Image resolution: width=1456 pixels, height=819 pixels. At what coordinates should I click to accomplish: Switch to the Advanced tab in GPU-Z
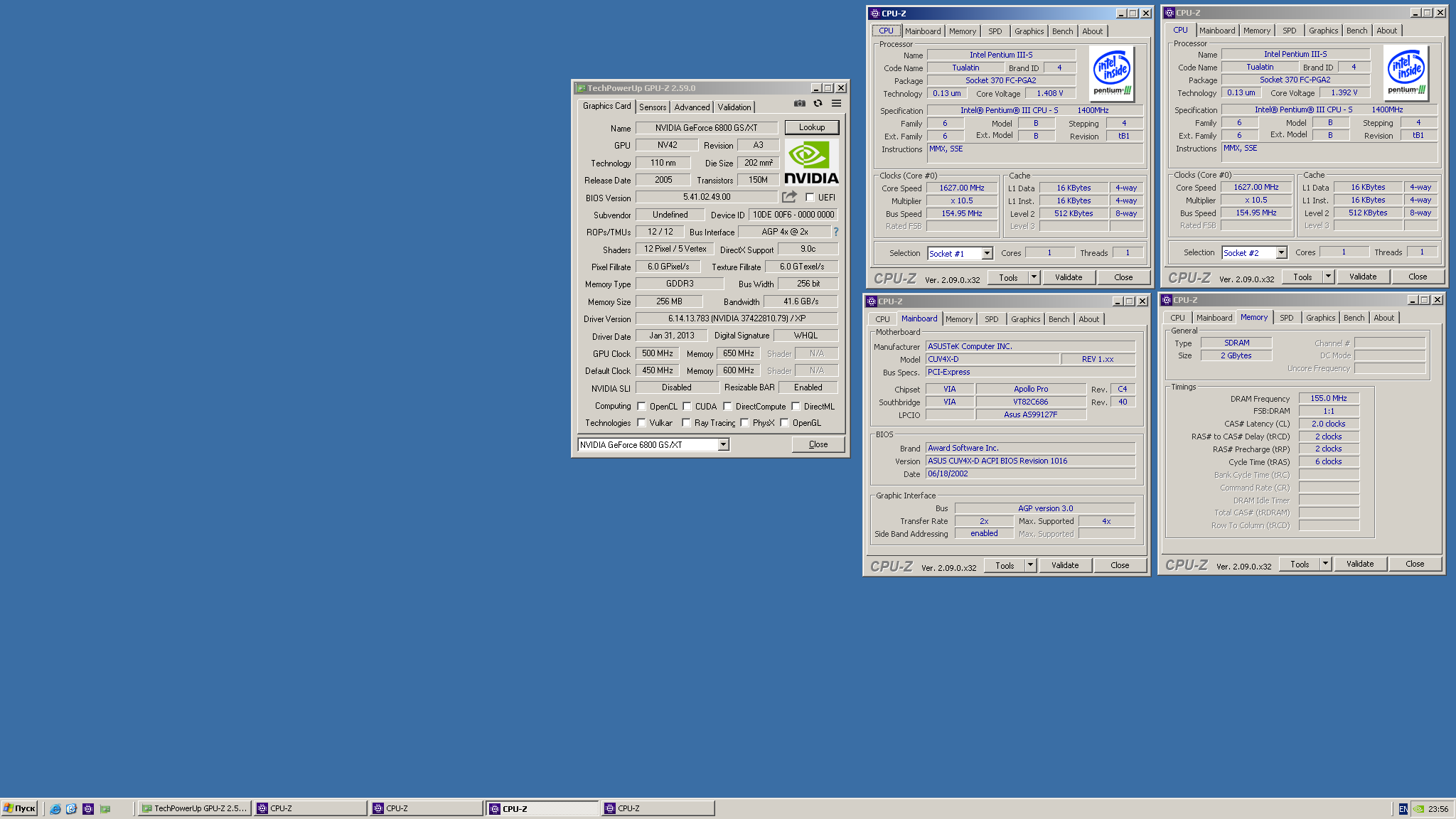coord(692,107)
